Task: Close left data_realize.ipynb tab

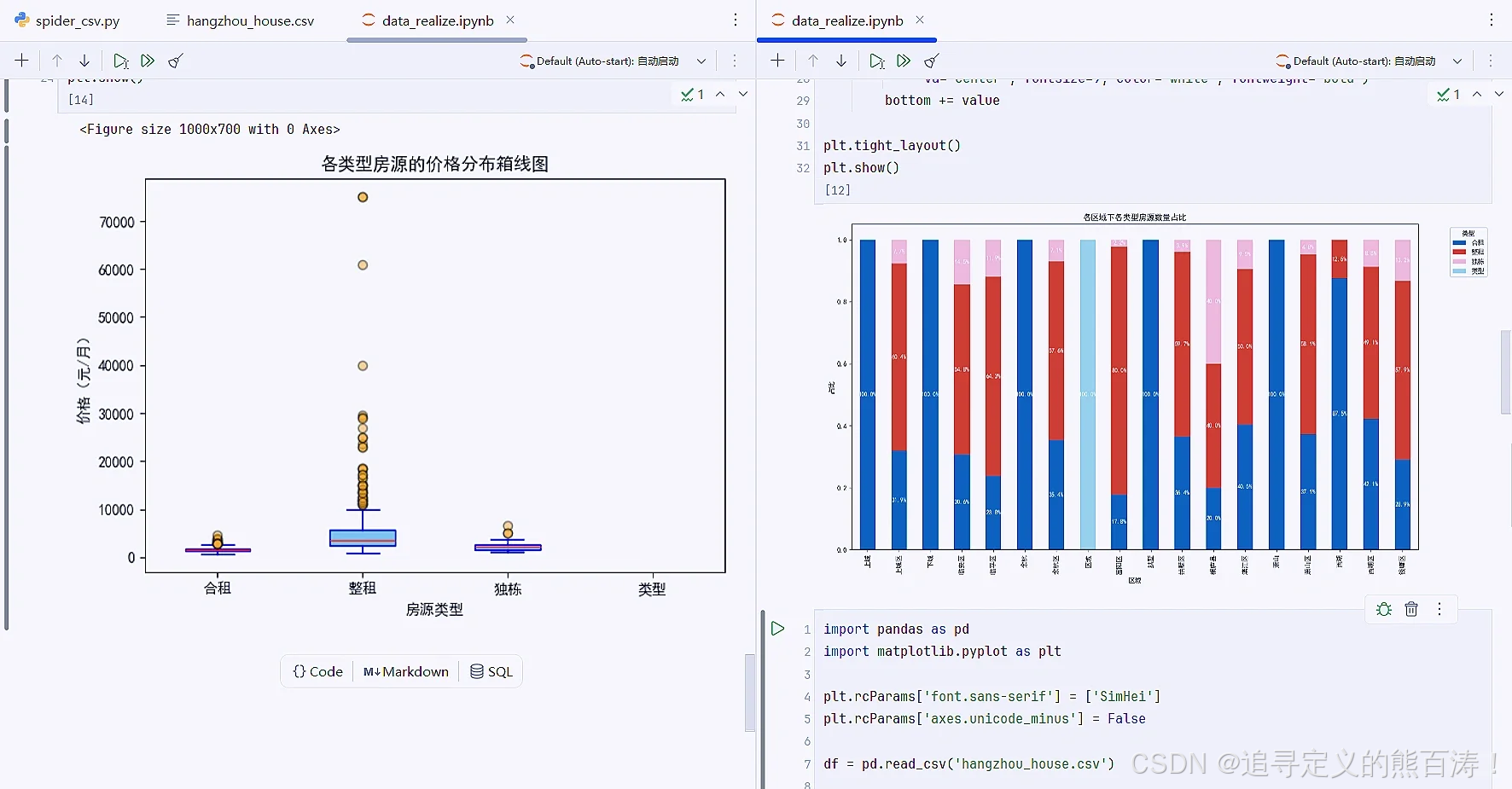Action: pos(510,20)
